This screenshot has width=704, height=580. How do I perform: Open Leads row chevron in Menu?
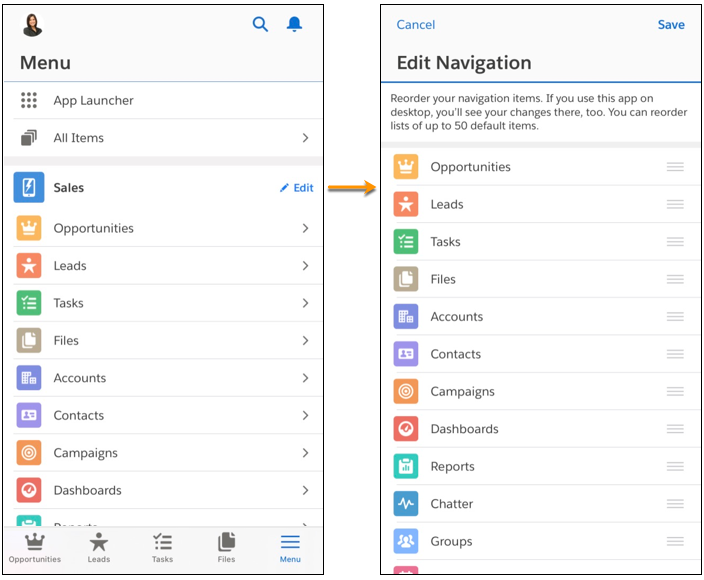[305, 265]
